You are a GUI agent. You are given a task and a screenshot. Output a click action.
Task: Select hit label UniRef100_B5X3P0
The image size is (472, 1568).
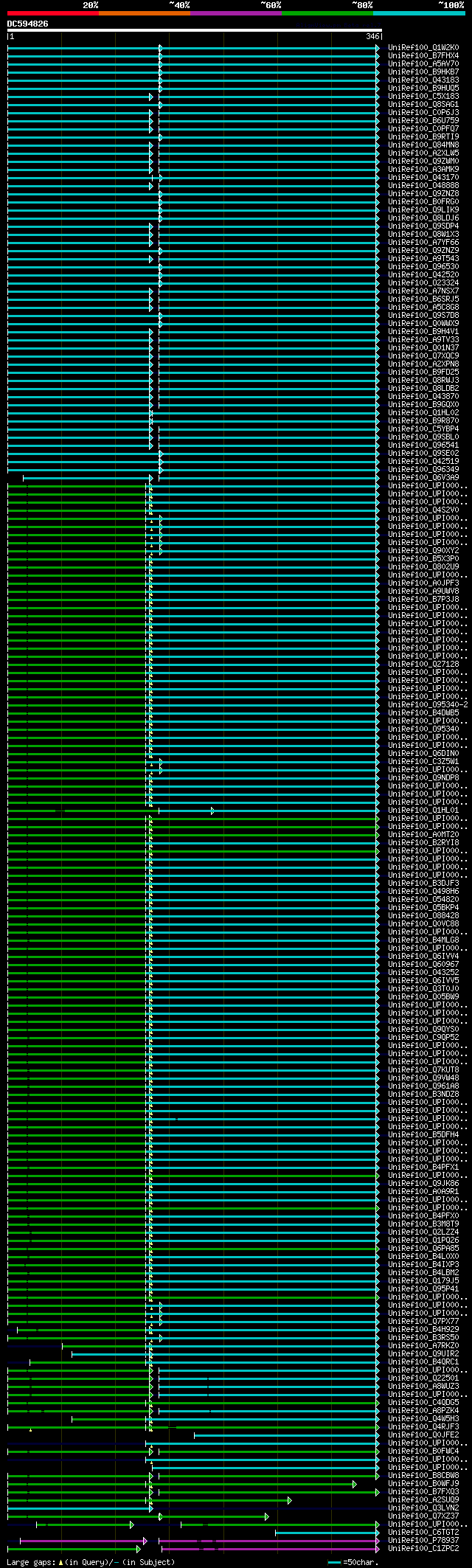point(423,558)
